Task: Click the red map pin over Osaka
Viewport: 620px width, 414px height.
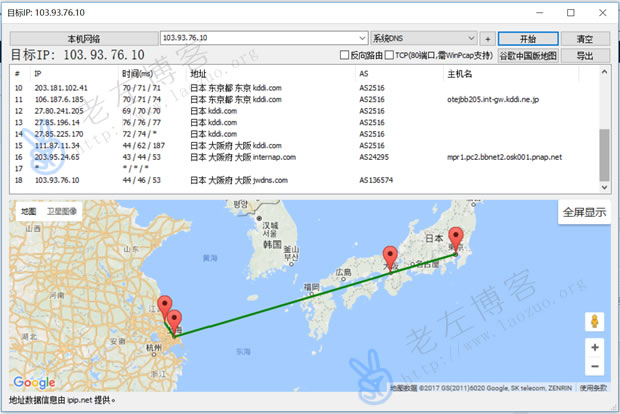Action: click(x=391, y=257)
